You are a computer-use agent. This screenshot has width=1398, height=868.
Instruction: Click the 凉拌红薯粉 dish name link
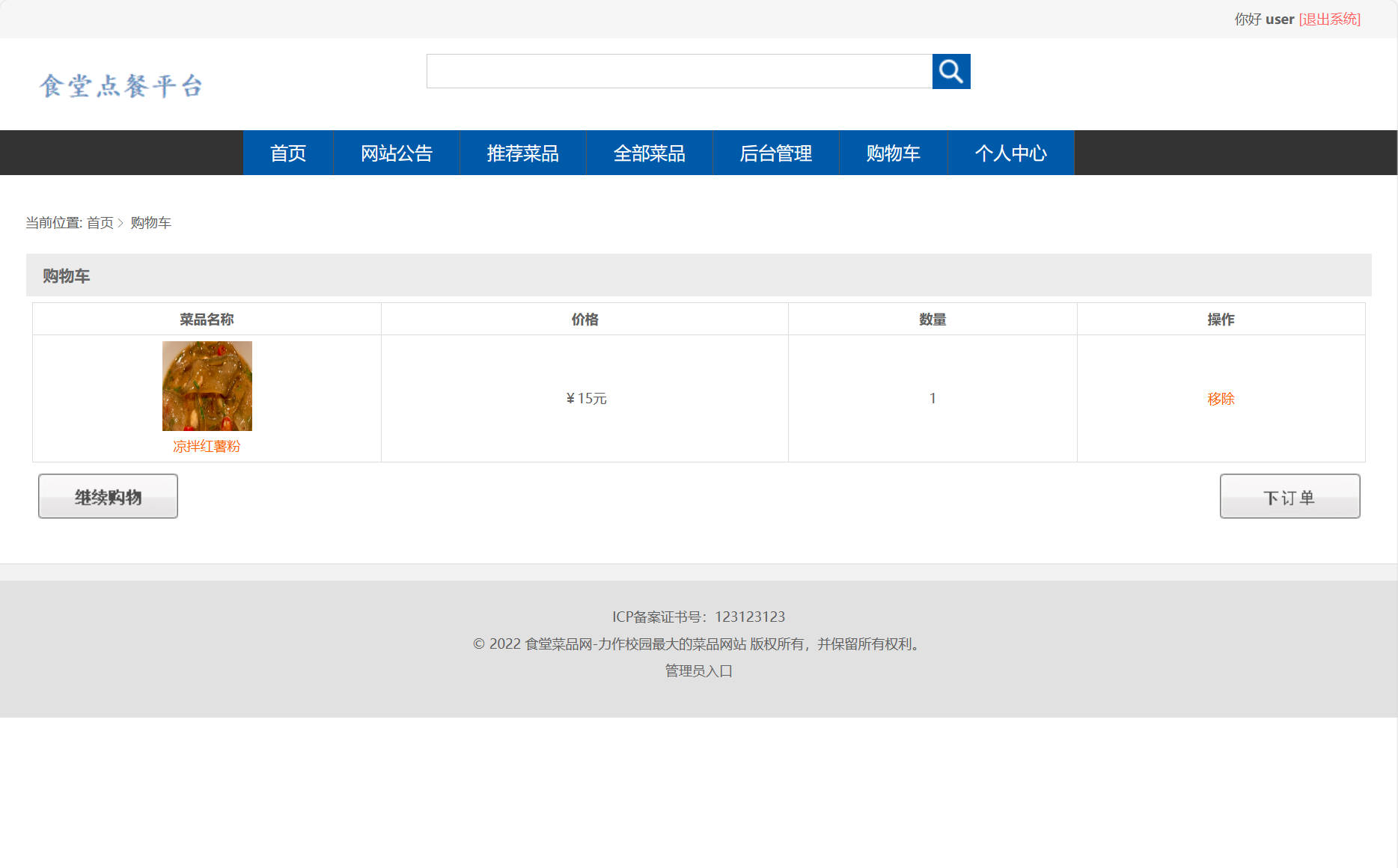click(x=207, y=447)
